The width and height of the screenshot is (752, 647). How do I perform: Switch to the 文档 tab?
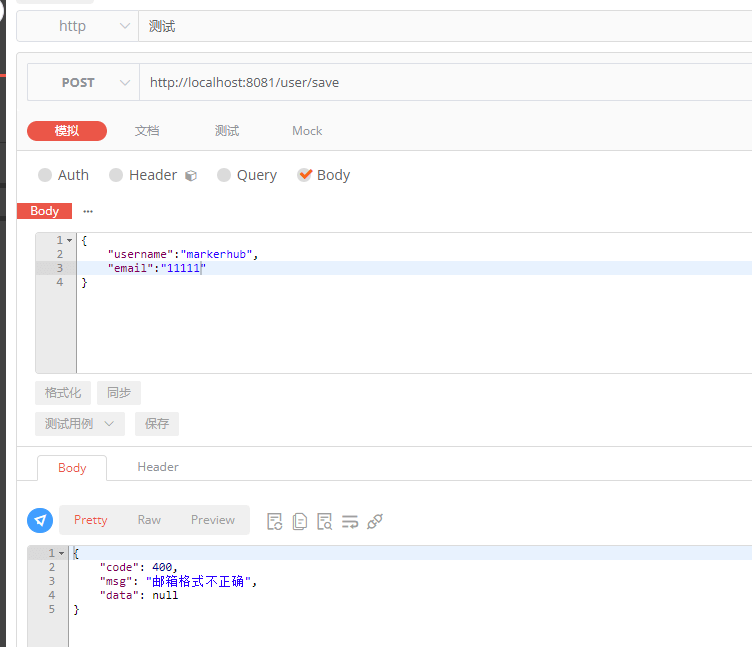(x=147, y=131)
